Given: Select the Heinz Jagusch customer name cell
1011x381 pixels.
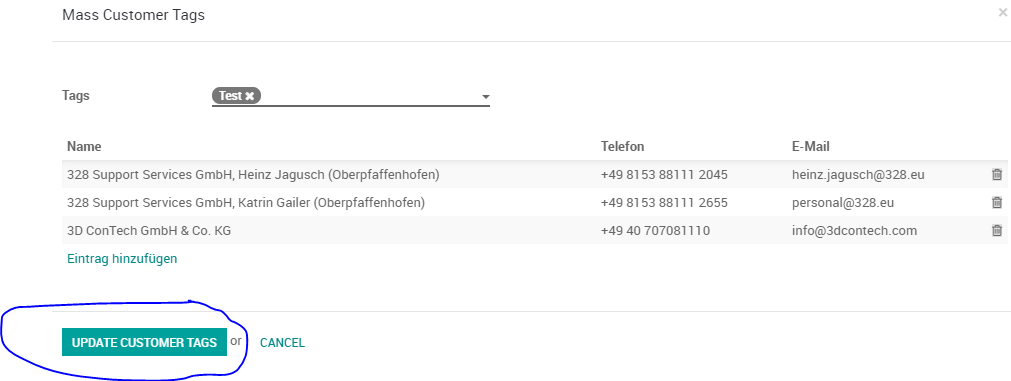Looking at the screenshot, I should pos(253,174).
